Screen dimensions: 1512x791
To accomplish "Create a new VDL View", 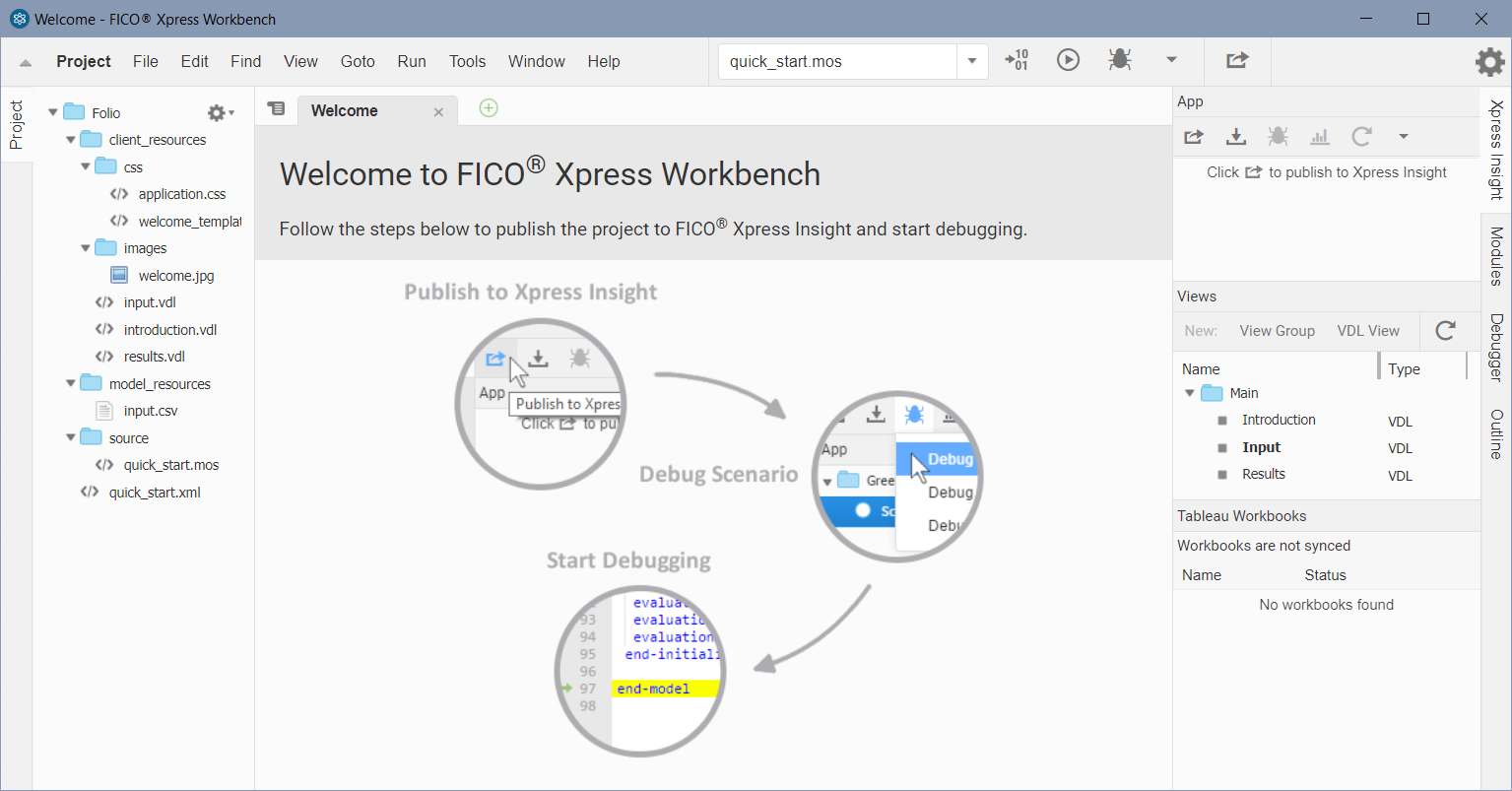I will coord(1368,331).
